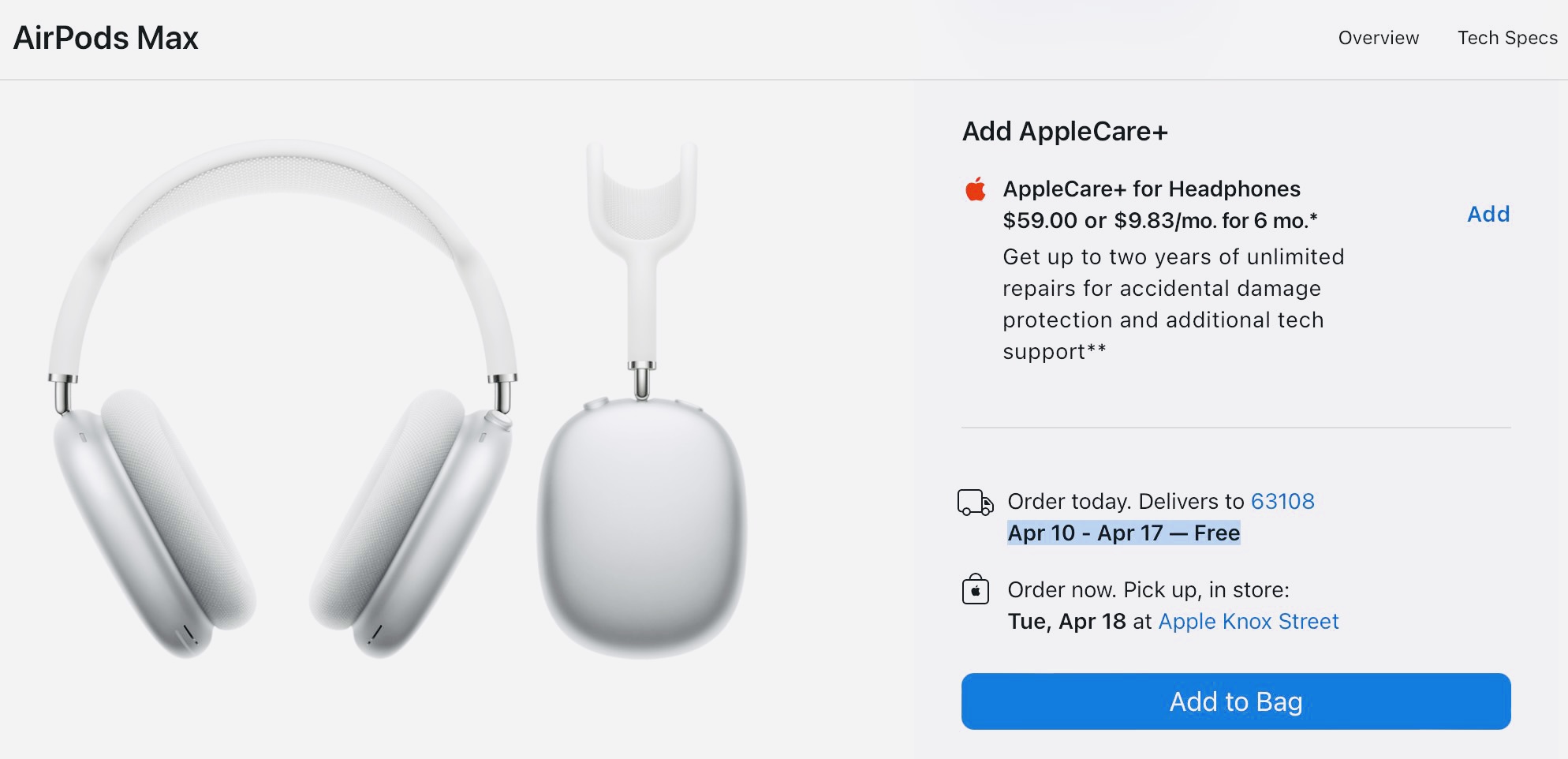Click Add to Bag
This screenshot has height=759, width=1568.
pos(1234,701)
